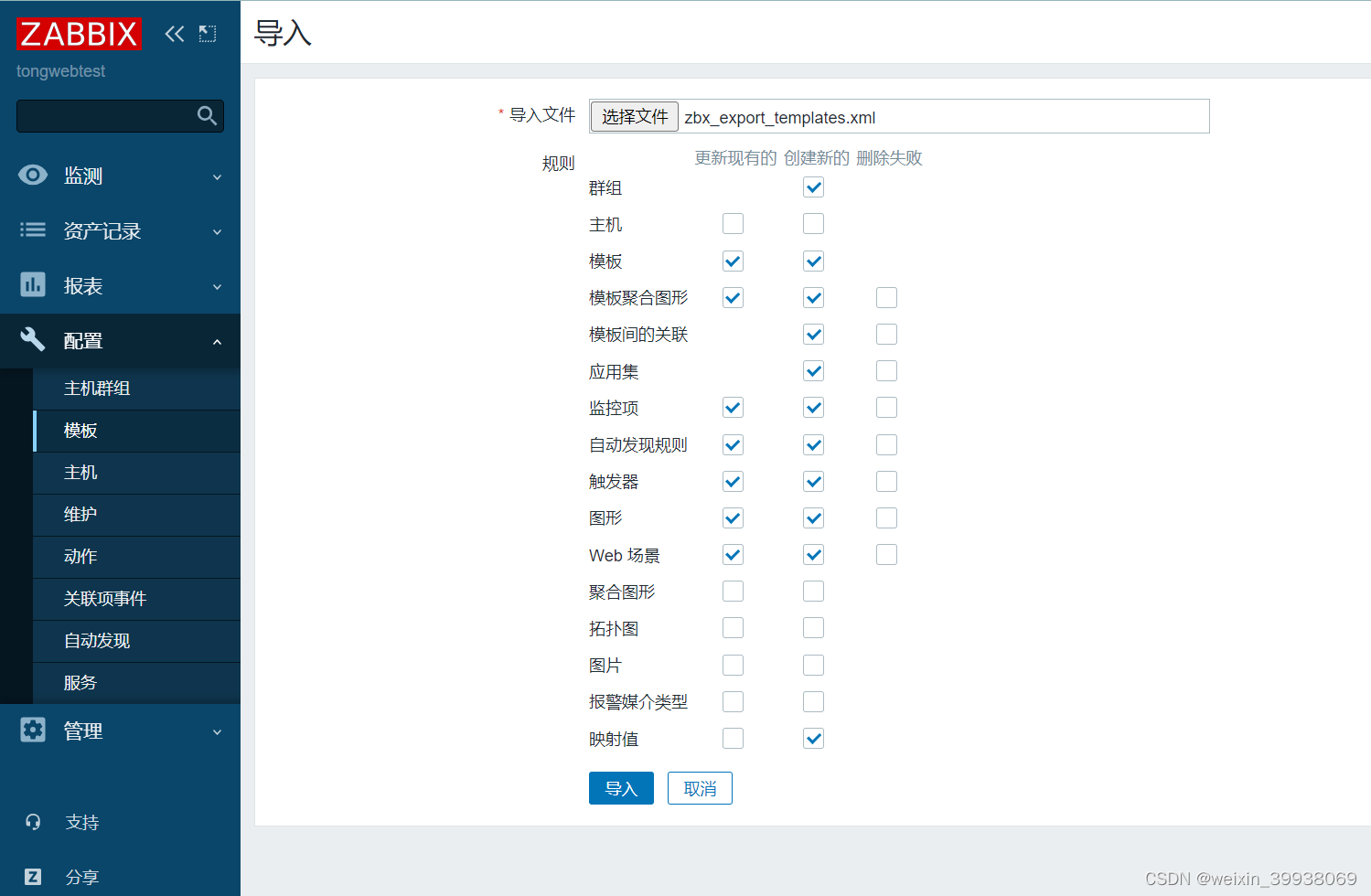Click the wrench icon for 配置

(x=33, y=339)
